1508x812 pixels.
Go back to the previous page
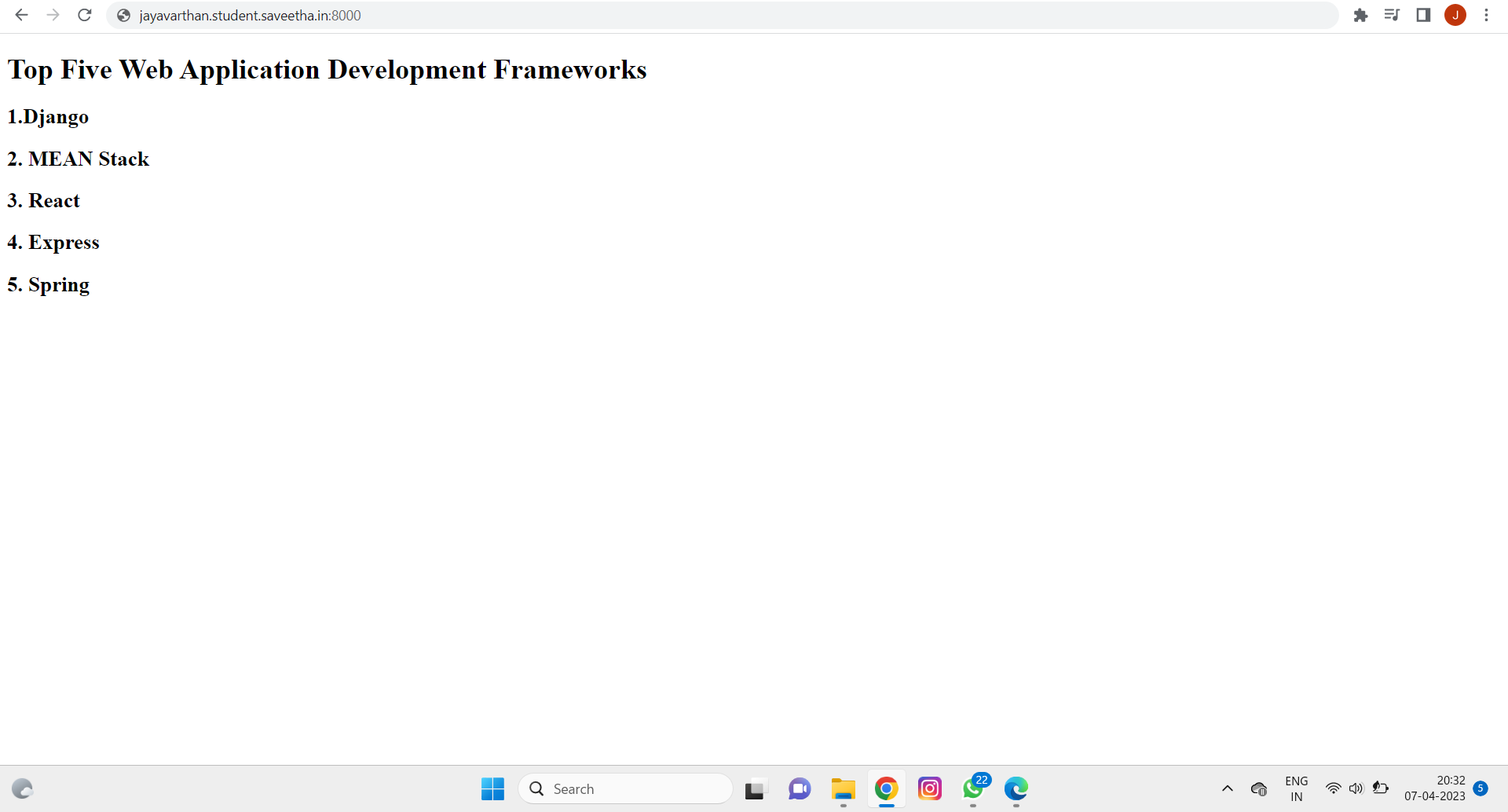coord(21,15)
